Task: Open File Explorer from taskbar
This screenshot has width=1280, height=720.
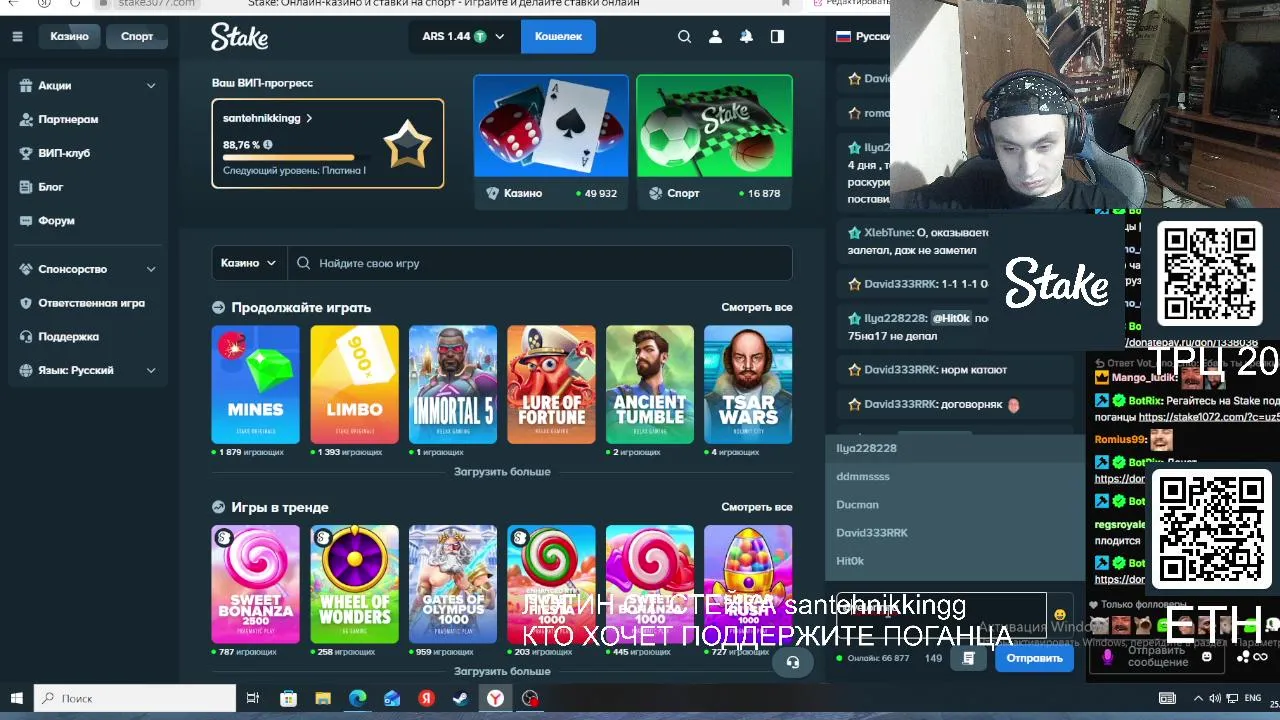Action: [322, 698]
